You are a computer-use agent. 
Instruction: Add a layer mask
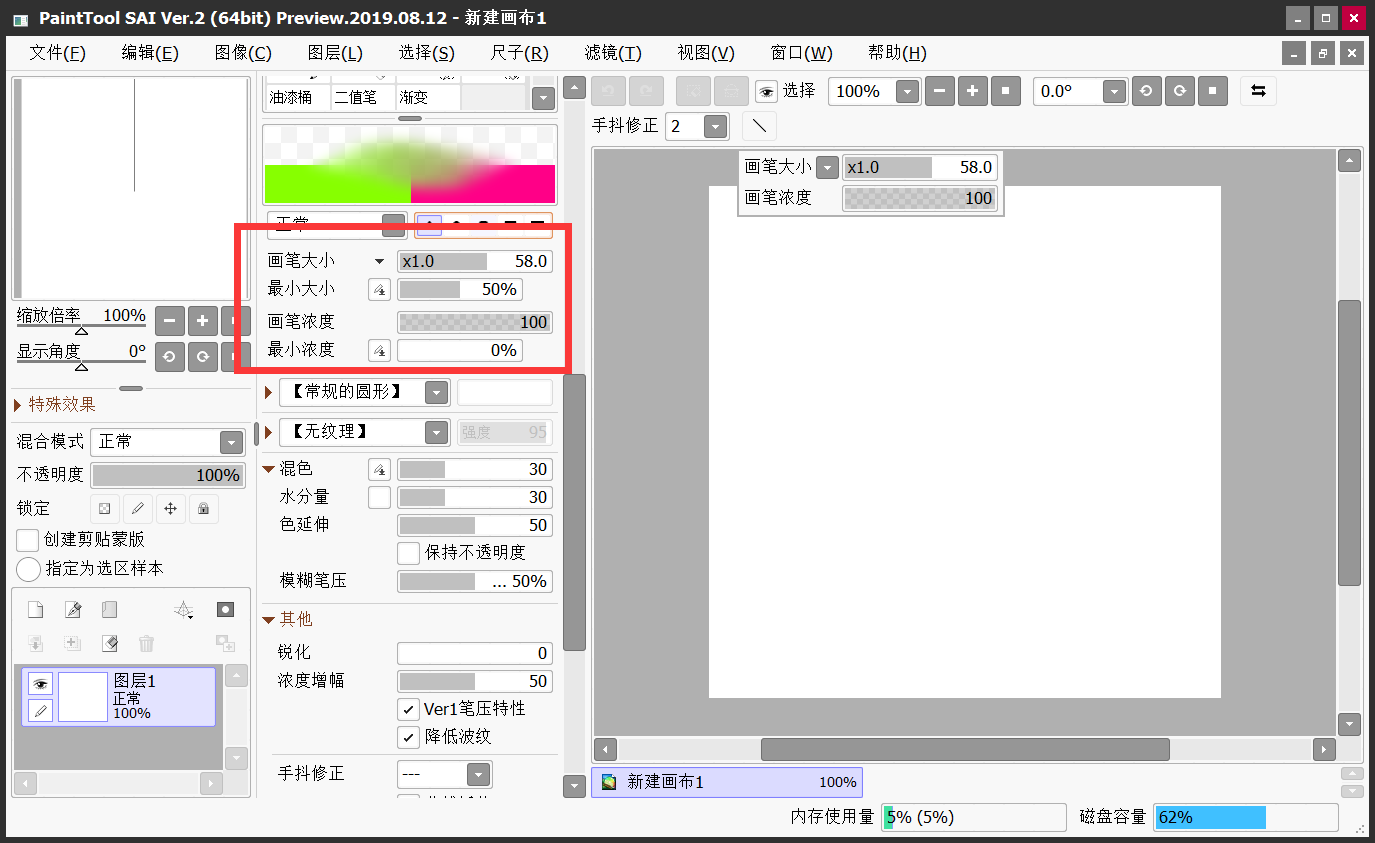(x=226, y=610)
